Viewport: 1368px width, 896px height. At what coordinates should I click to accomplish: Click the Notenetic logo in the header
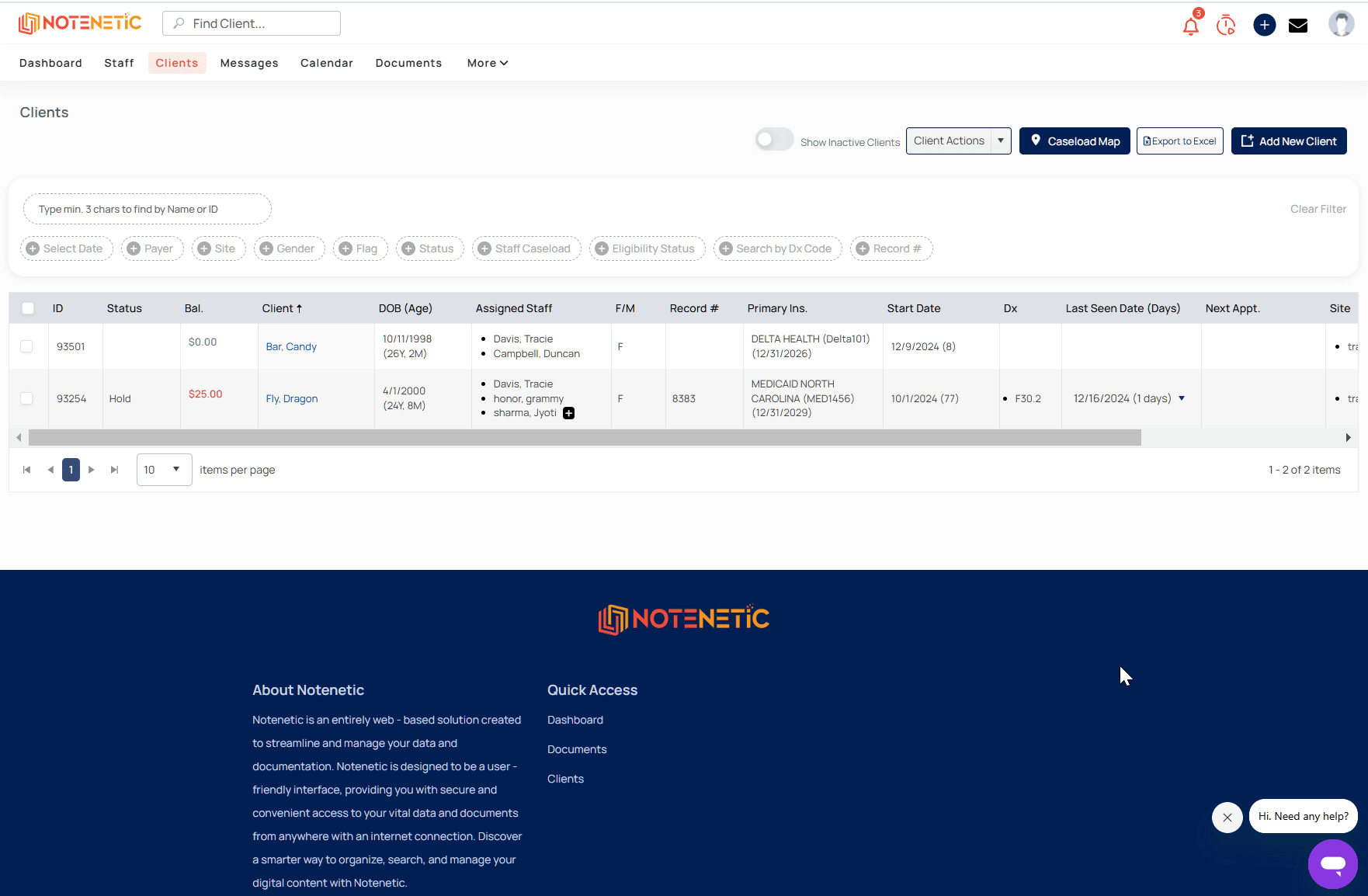pos(80,23)
